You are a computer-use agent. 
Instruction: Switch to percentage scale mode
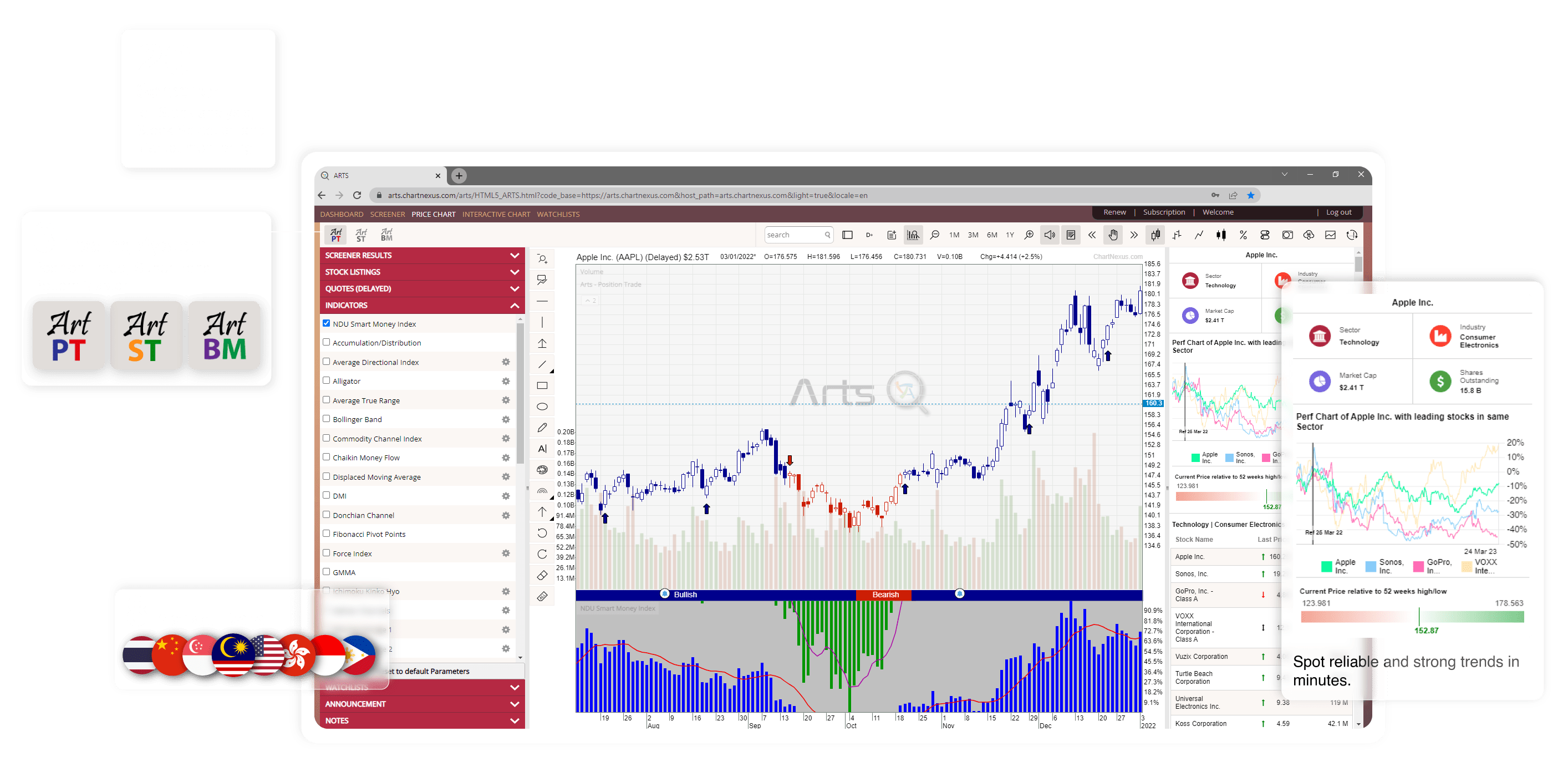click(1243, 235)
